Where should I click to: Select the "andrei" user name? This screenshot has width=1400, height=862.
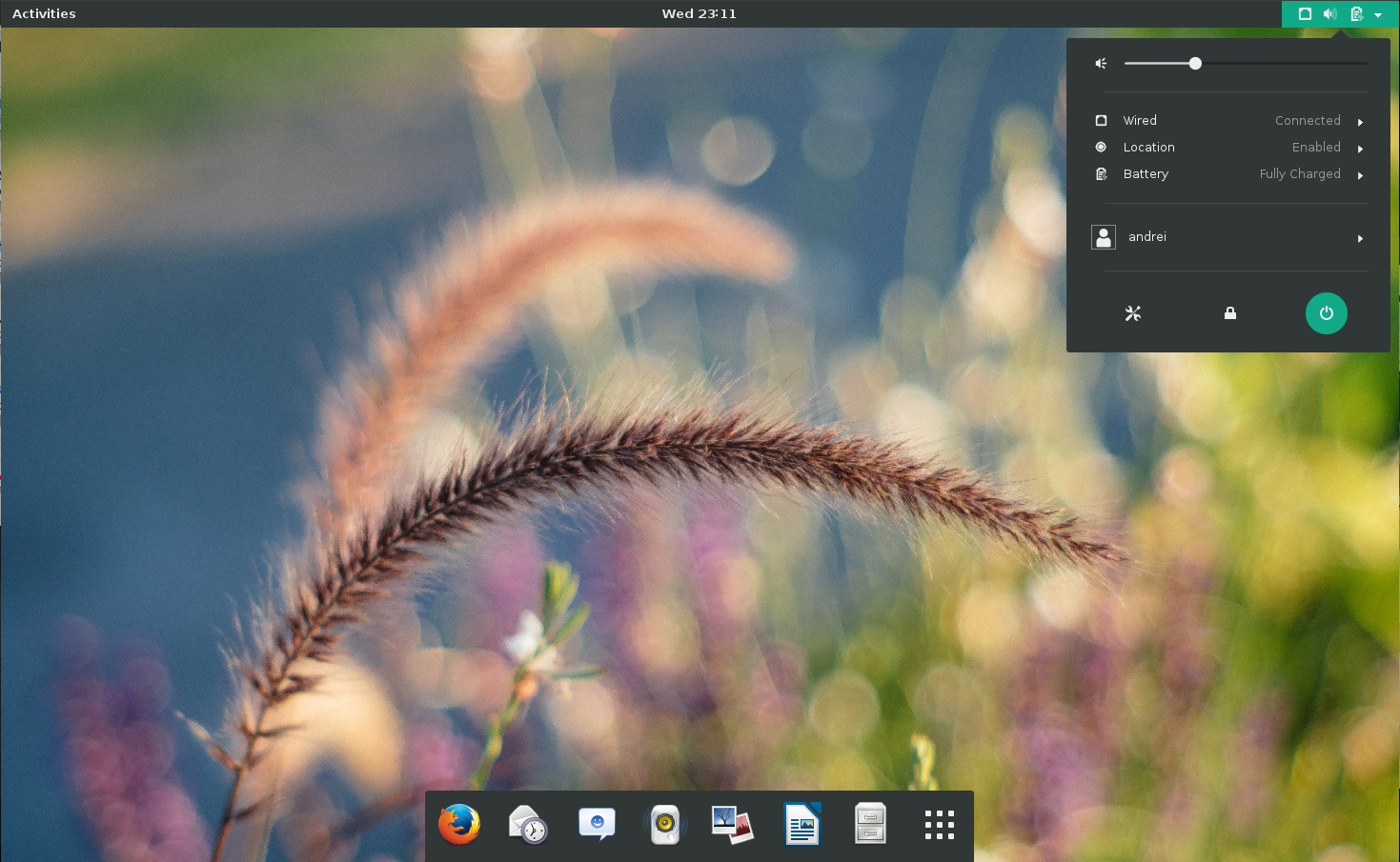pyautogui.click(x=1147, y=237)
